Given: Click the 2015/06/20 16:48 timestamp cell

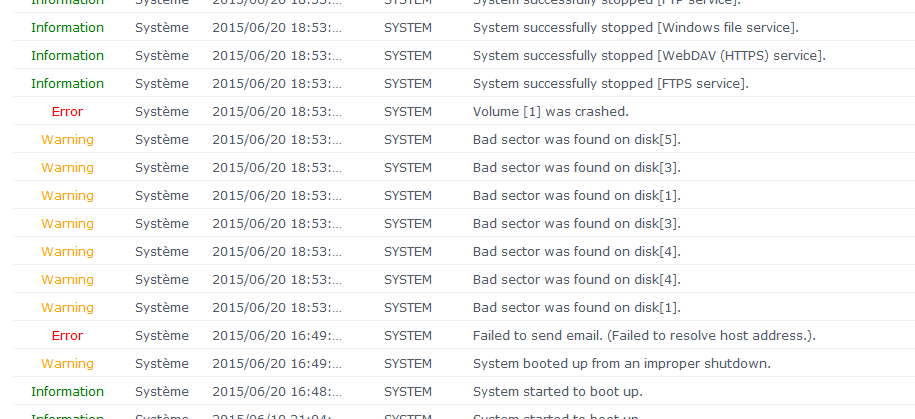Looking at the screenshot, I should tap(277, 391).
